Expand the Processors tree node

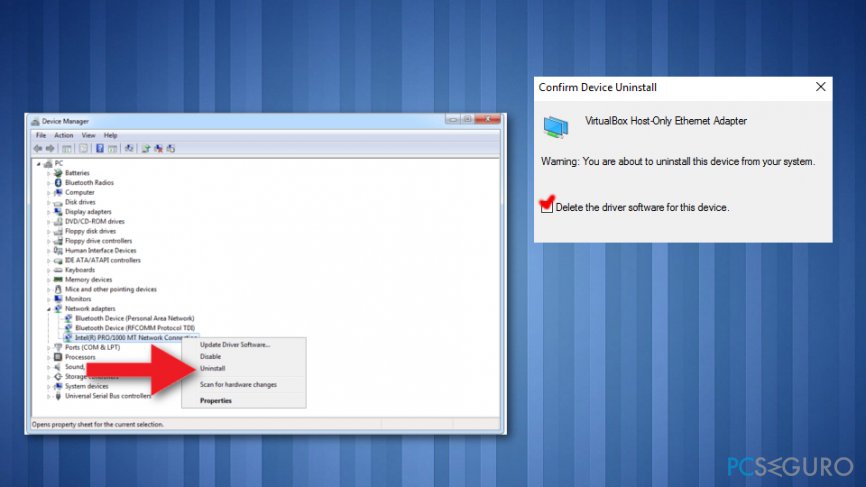(49, 357)
